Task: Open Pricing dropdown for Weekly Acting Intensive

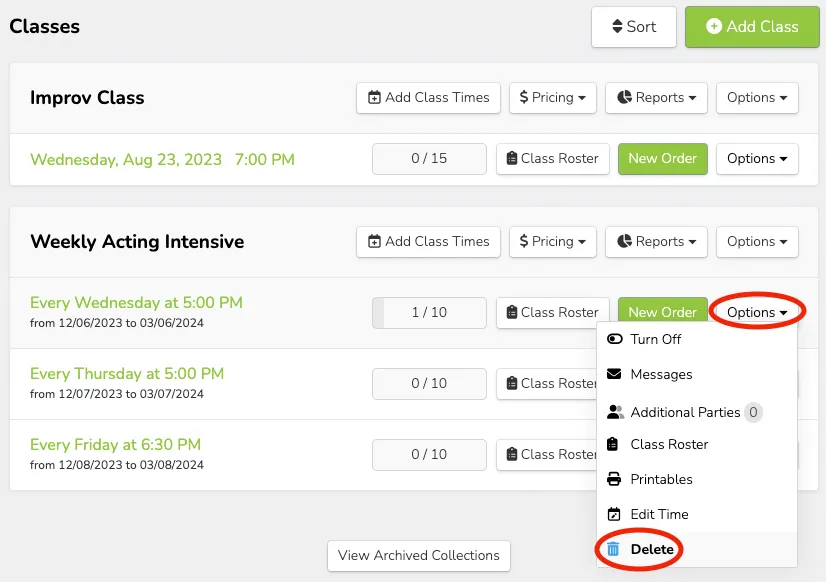Action: [553, 242]
